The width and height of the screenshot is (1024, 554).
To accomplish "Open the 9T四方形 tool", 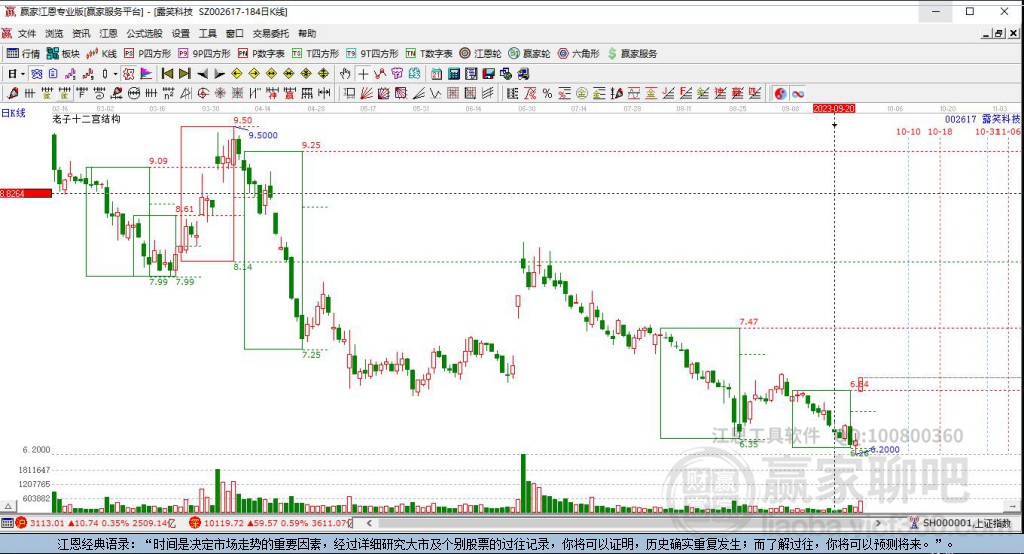I will tap(372, 54).
